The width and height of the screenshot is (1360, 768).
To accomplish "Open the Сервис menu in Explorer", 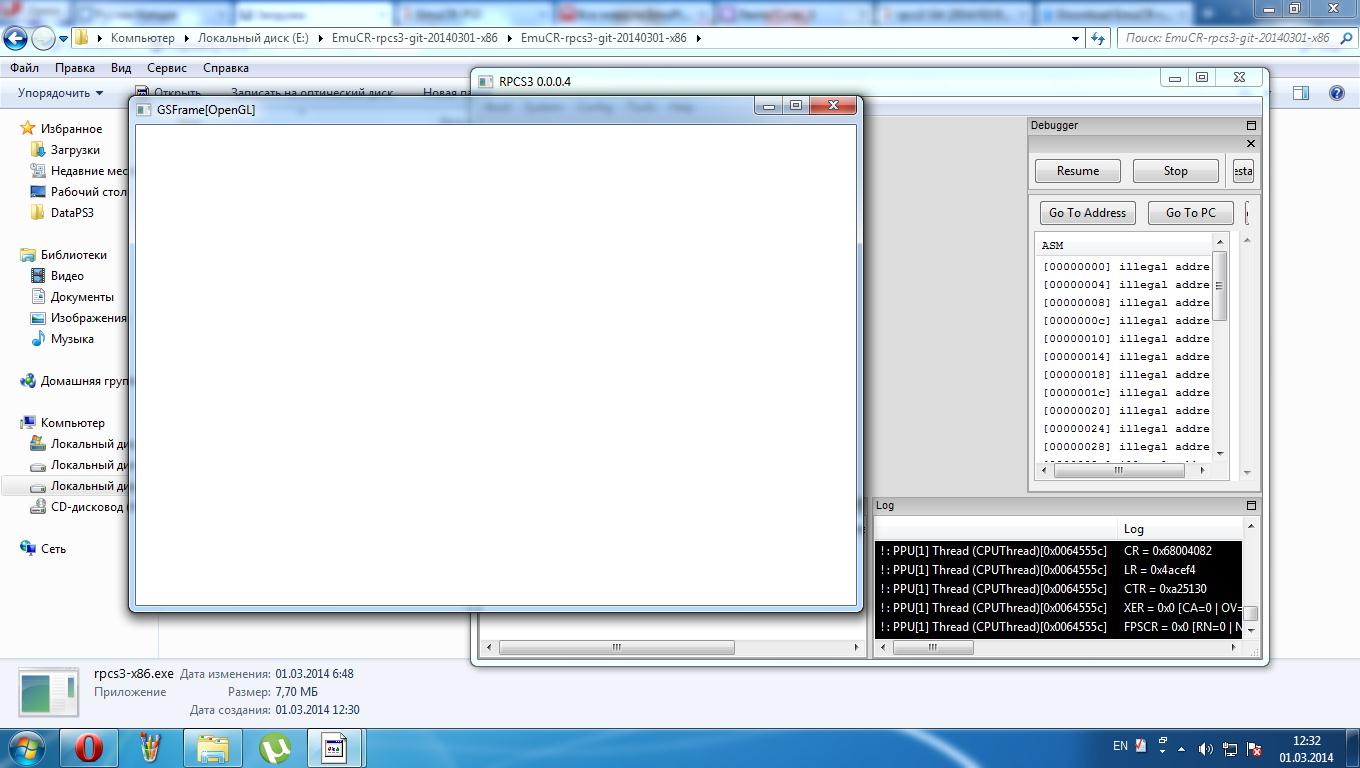I will click(167, 68).
